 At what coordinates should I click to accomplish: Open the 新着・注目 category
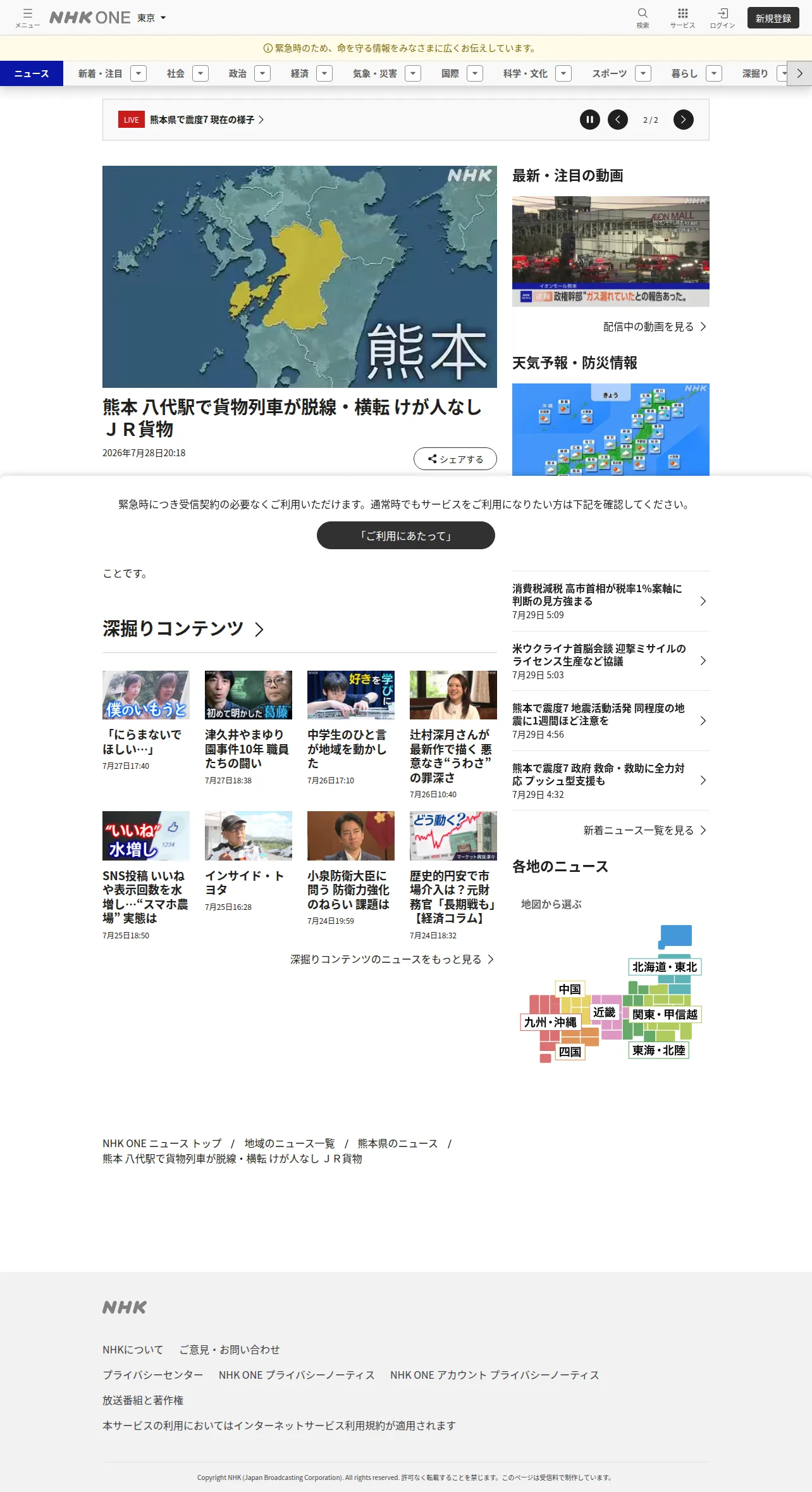pyautogui.click(x=100, y=73)
